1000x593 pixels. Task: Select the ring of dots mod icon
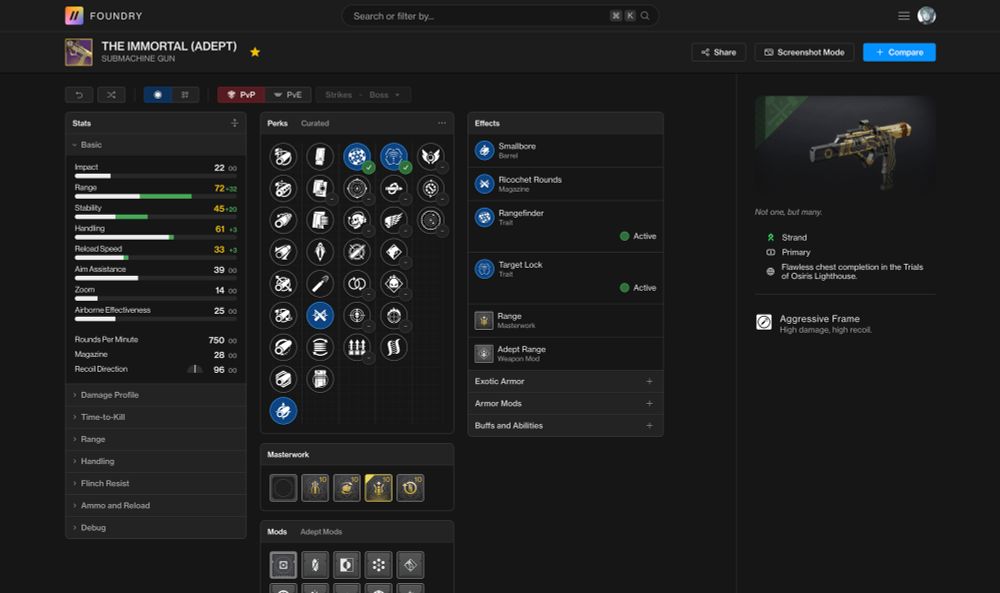(379, 565)
